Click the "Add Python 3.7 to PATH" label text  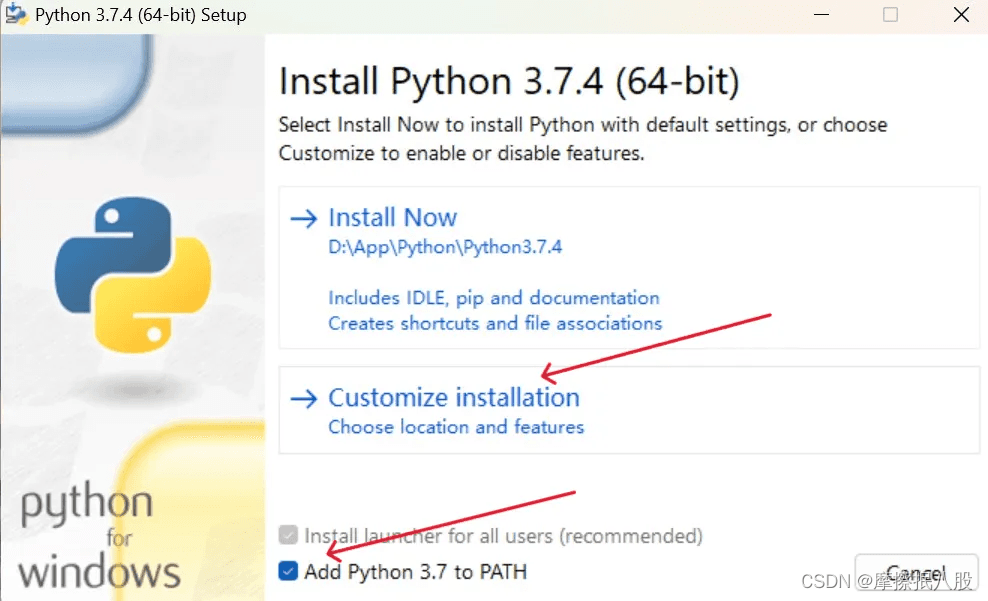pyautogui.click(x=415, y=572)
